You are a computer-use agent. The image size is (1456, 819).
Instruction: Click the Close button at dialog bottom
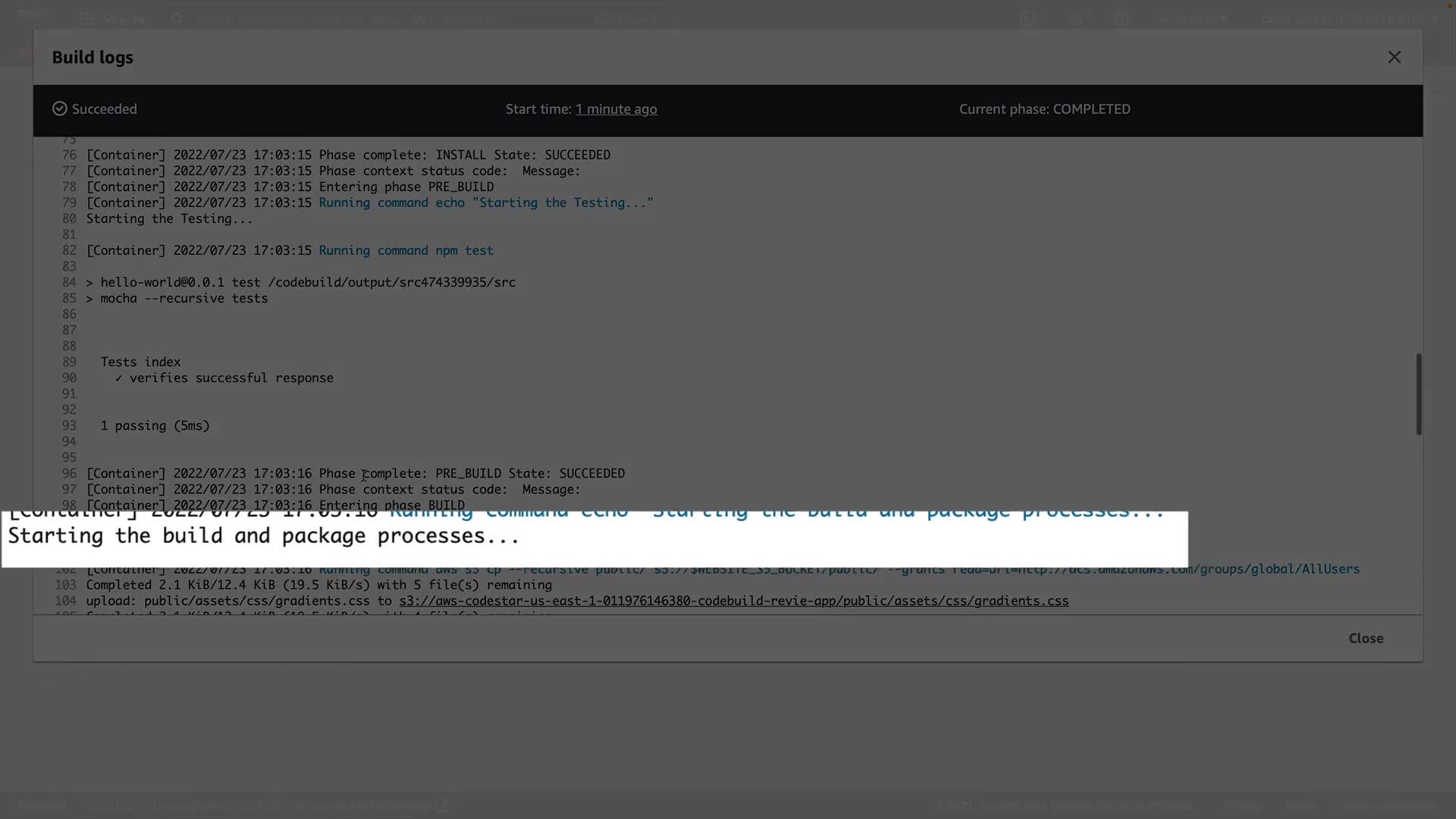point(1365,639)
